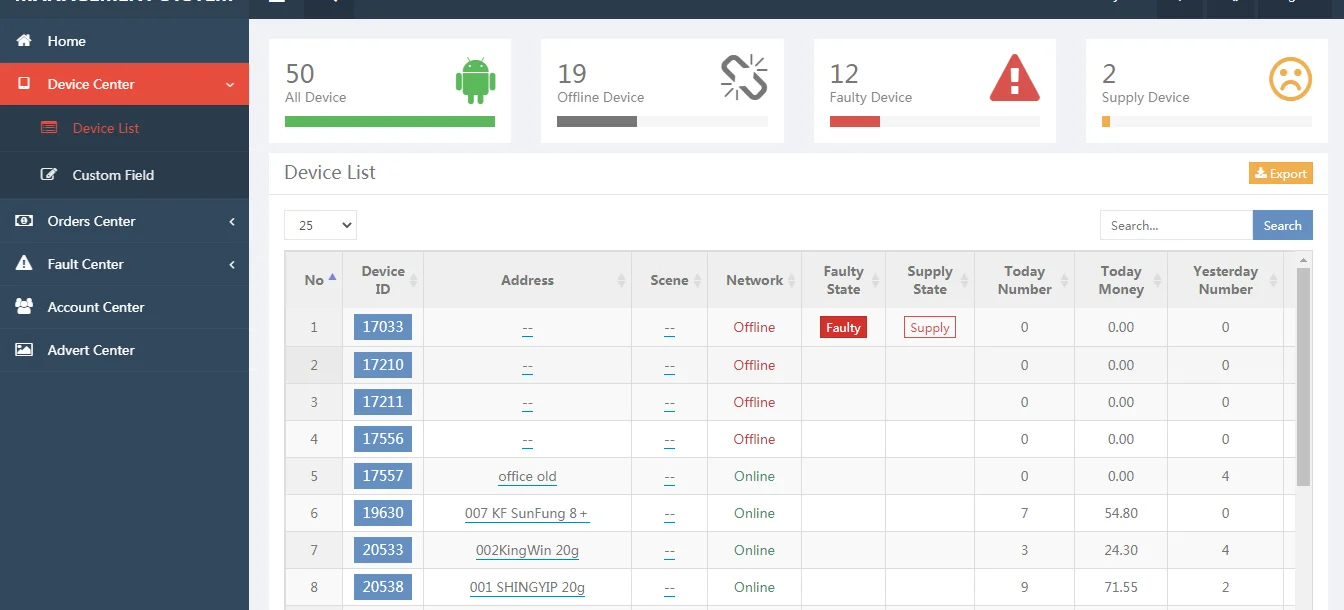The image size is (1344, 610).
Task: Click the Home icon in sidebar
Action: point(24,41)
